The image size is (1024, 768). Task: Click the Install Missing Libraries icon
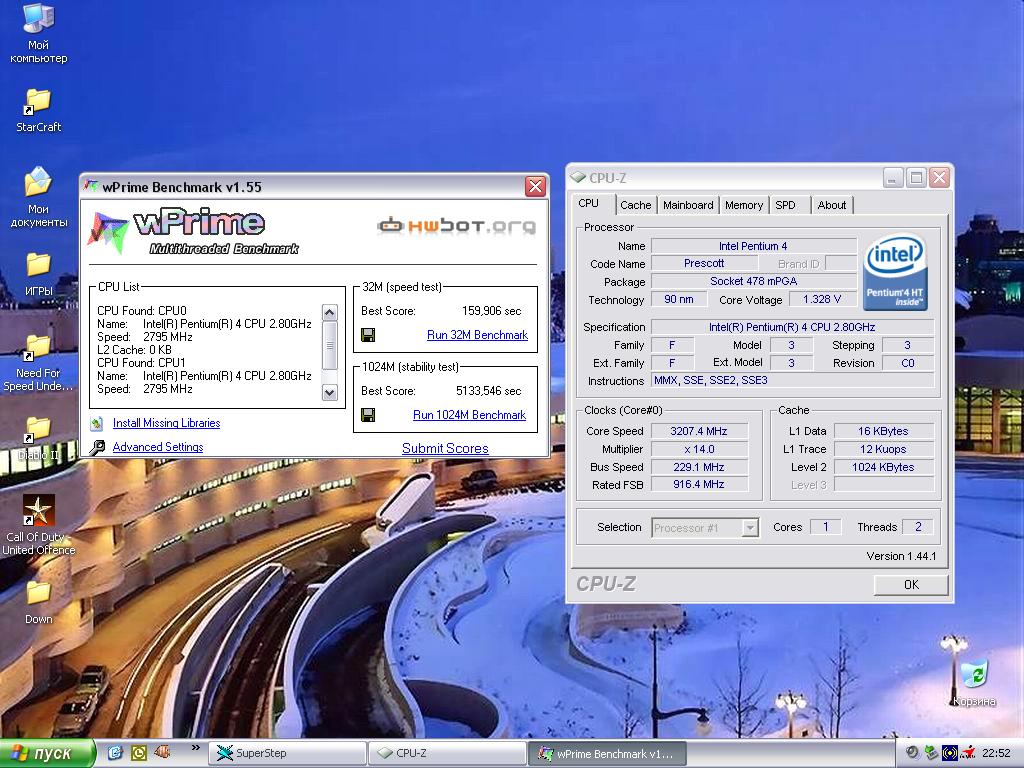click(97, 423)
